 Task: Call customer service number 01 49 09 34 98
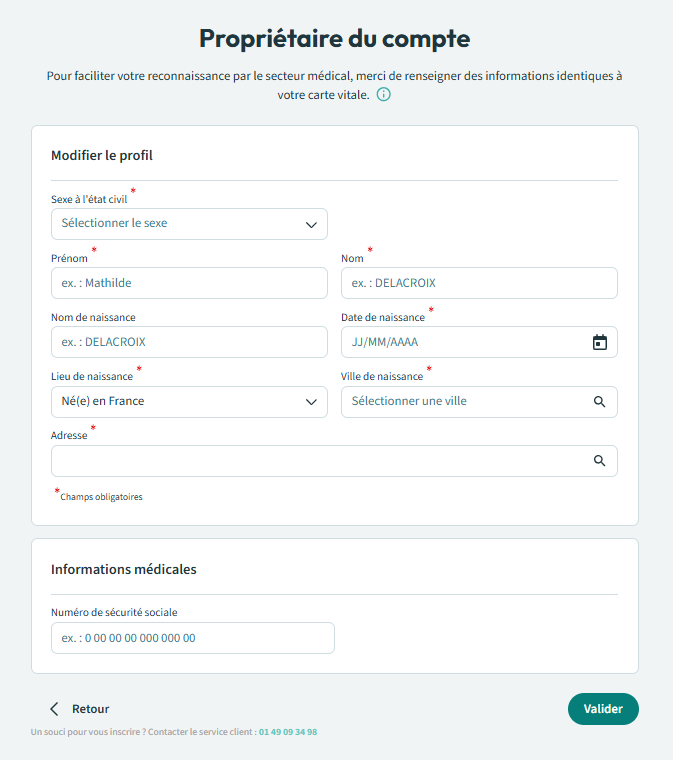[x=288, y=732]
